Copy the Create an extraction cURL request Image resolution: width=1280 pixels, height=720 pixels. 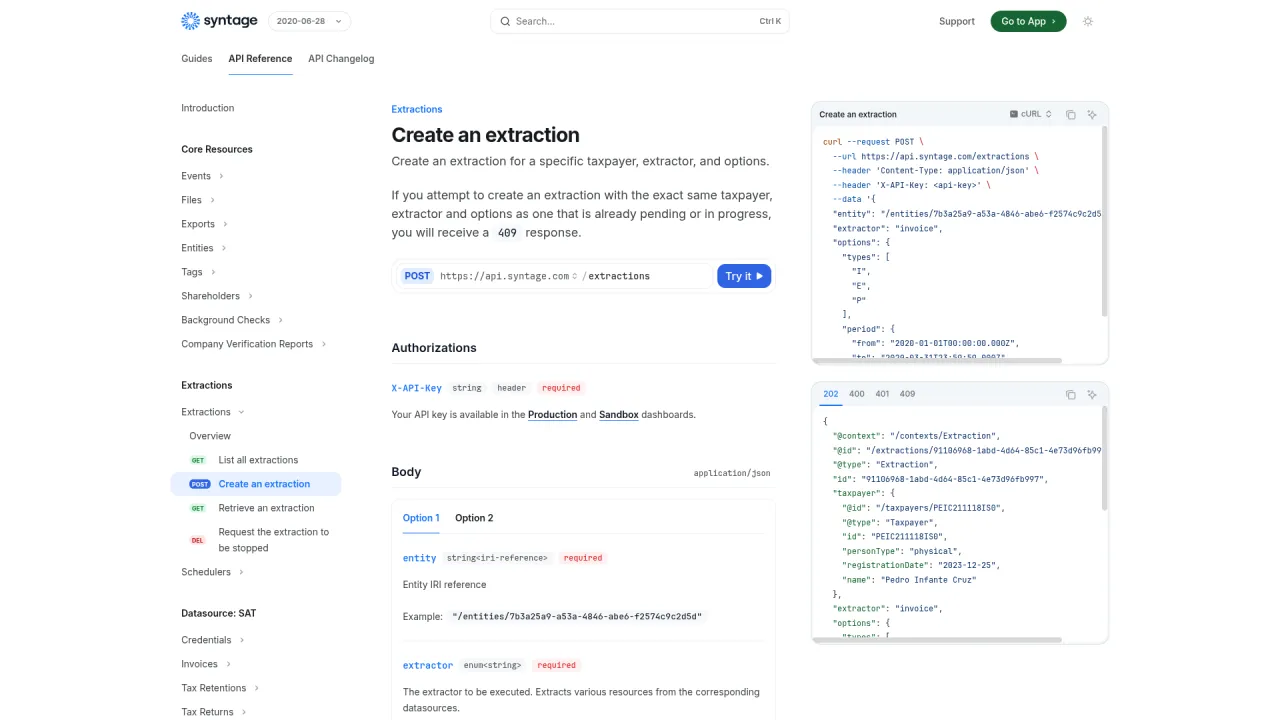[1070, 115]
